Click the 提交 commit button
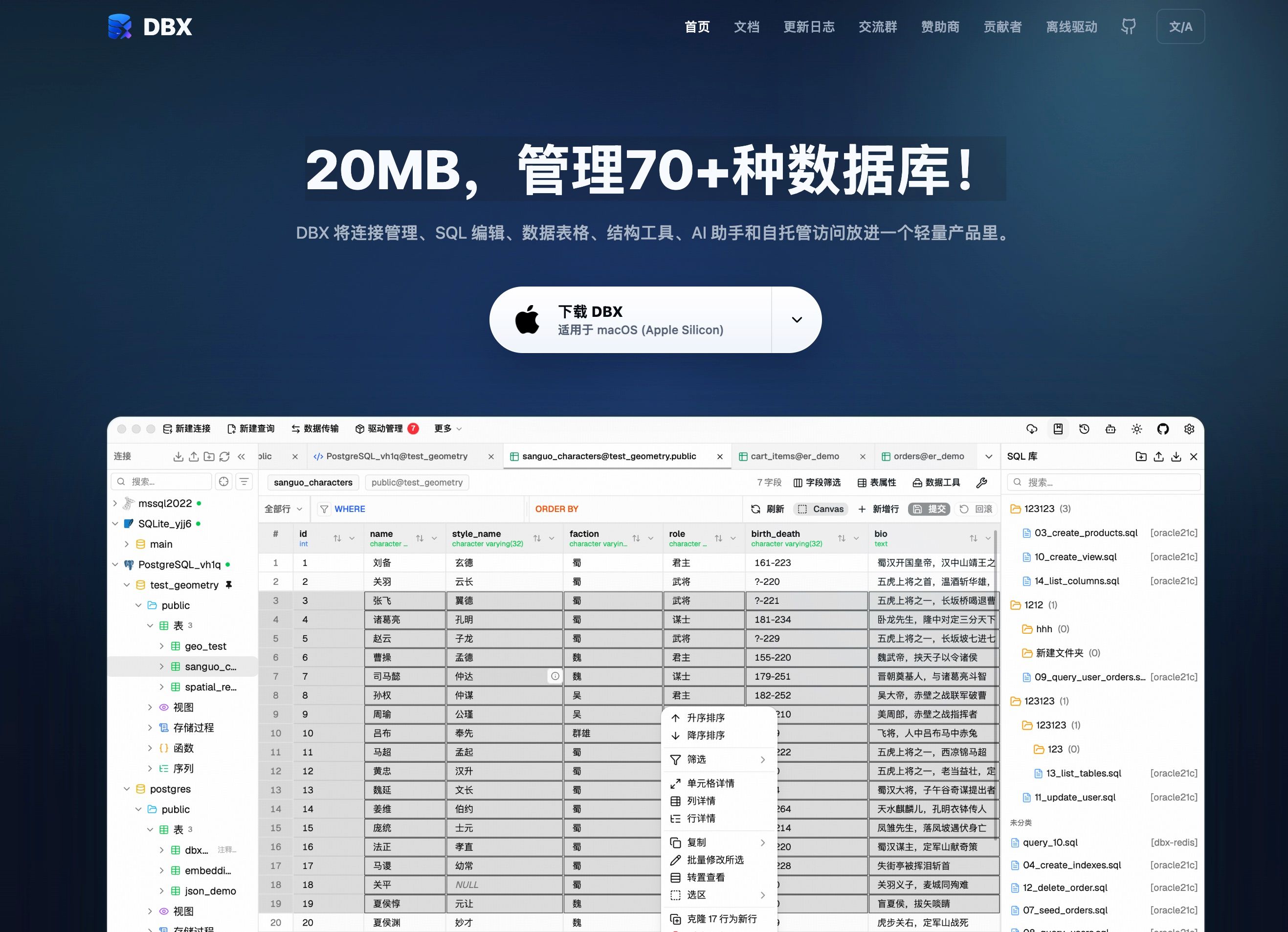Screen dimensions: 1288x932 point(930,510)
